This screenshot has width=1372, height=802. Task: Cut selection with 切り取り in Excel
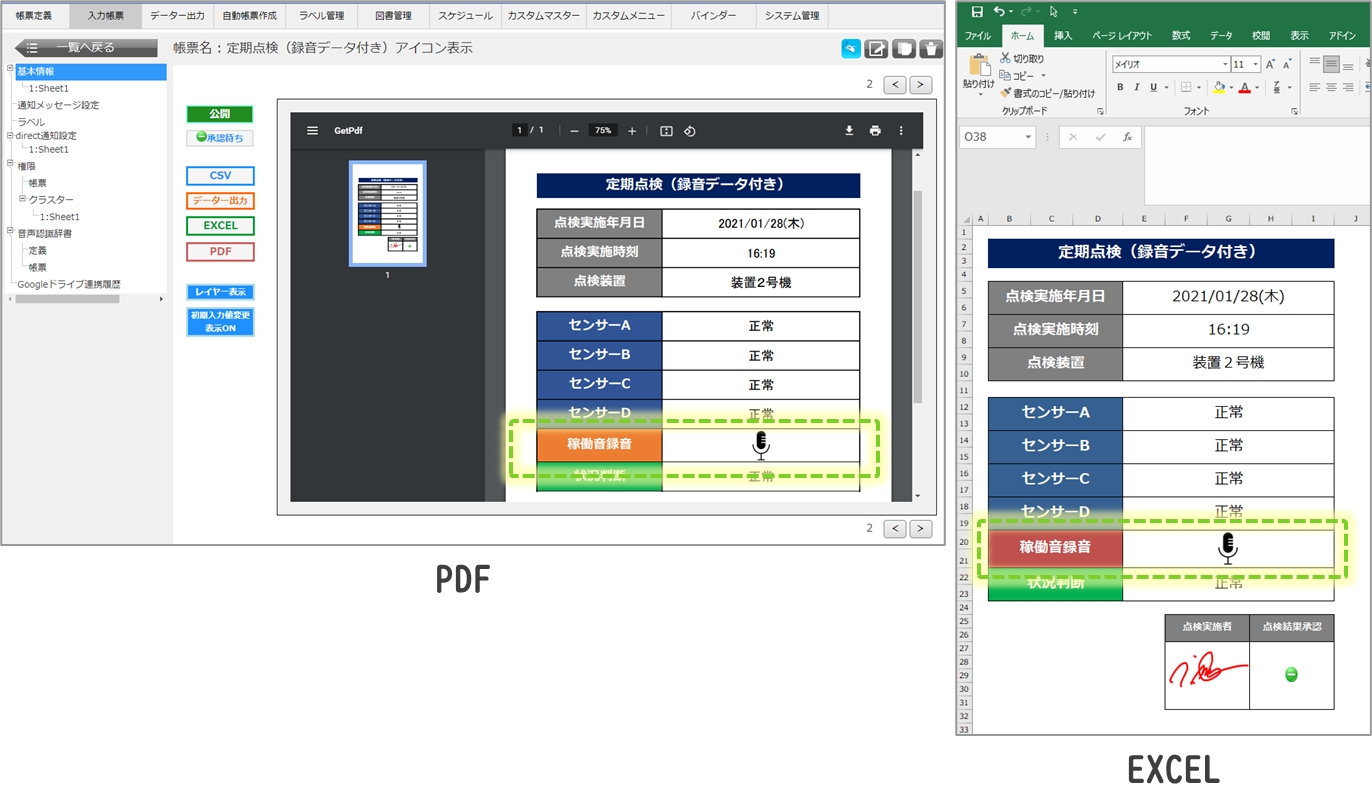1022,59
